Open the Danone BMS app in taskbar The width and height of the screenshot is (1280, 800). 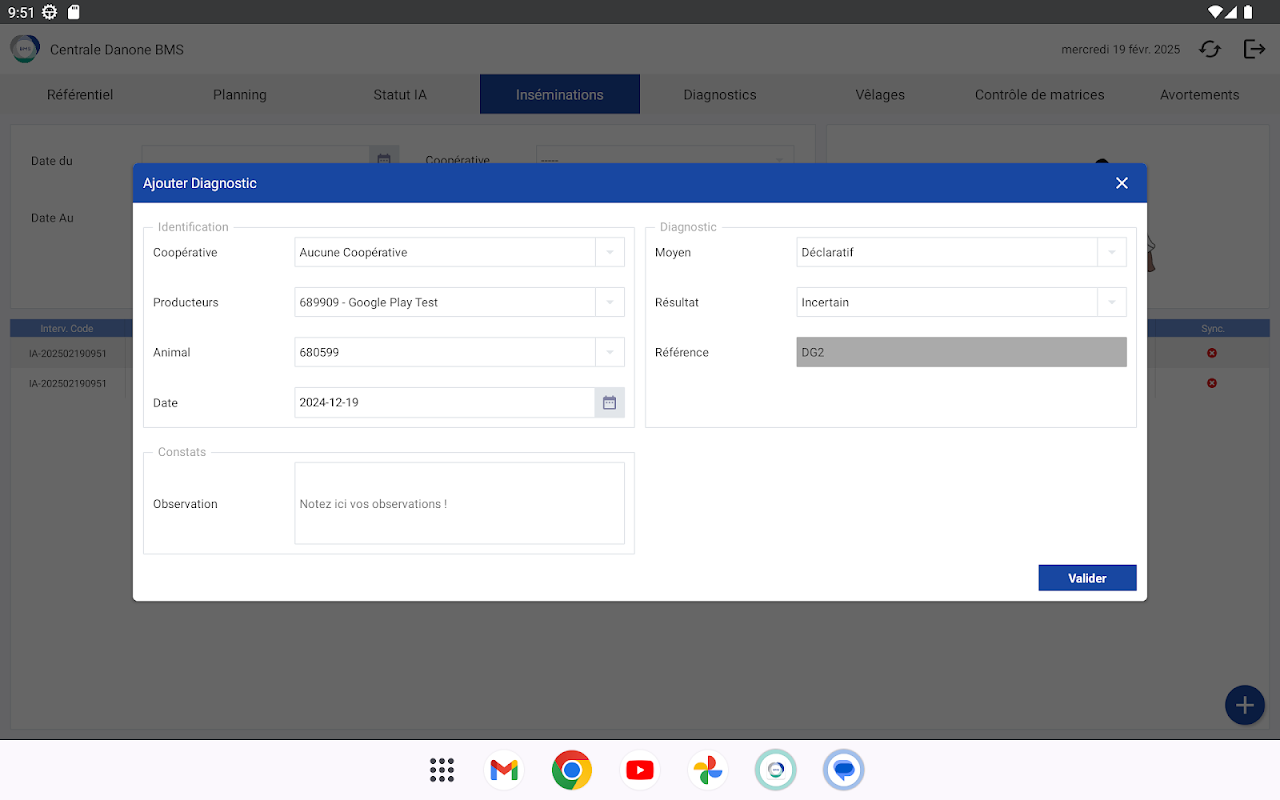775,770
